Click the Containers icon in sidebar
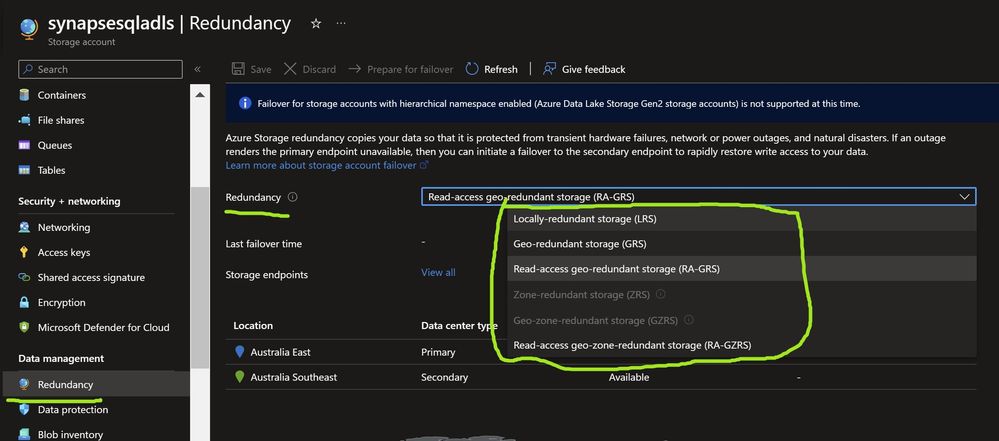This screenshot has width=999, height=441. point(24,95)
